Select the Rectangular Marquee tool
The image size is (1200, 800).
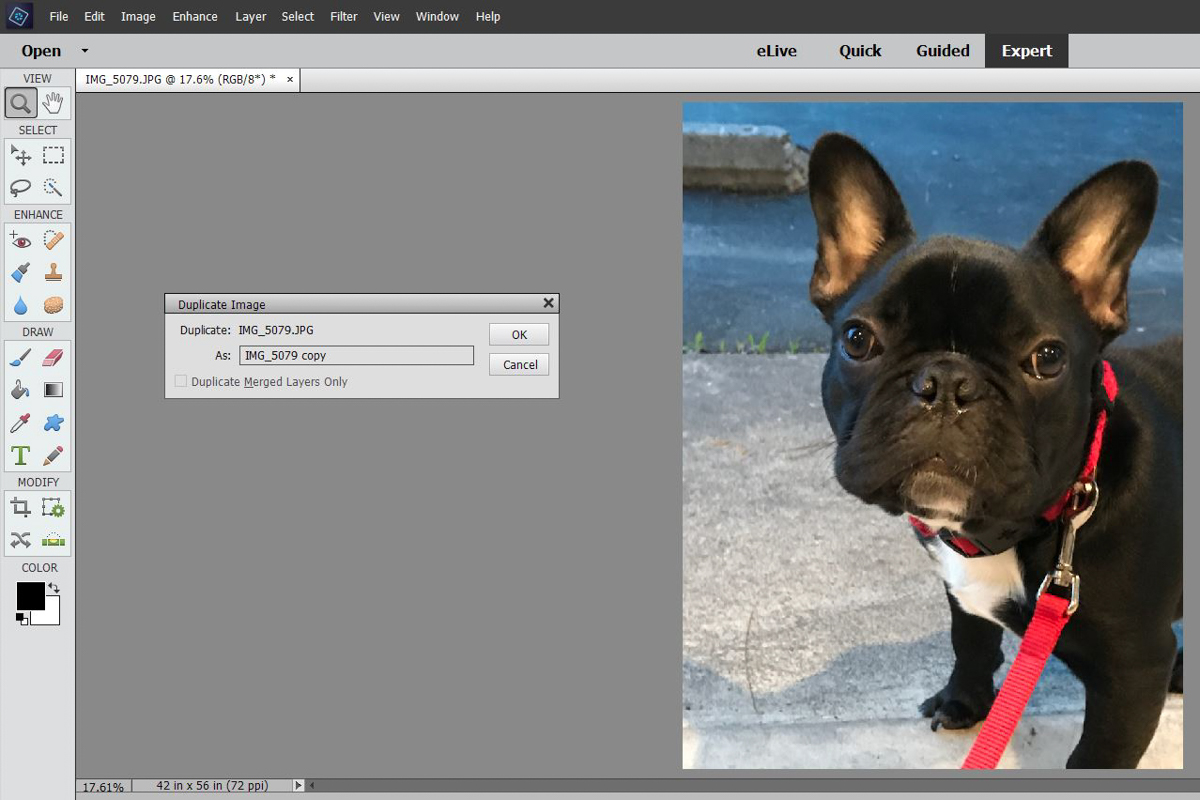pyautogui.click(x=54, y=155)
